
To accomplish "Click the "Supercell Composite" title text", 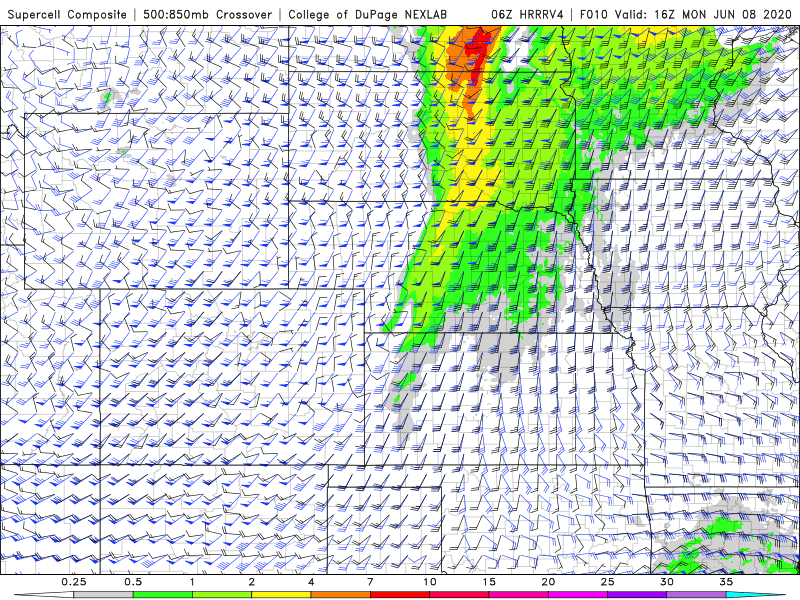I will [67, 15].
